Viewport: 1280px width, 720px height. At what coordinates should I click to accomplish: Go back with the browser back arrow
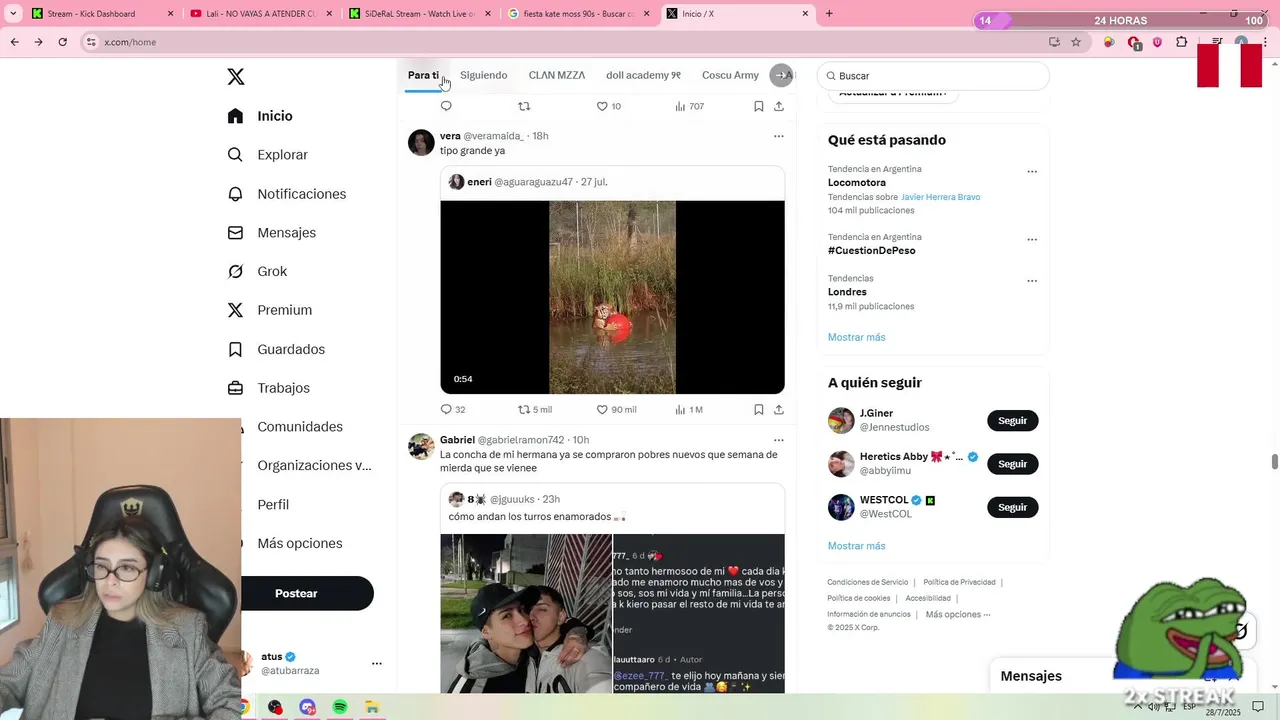click(14, 42)
